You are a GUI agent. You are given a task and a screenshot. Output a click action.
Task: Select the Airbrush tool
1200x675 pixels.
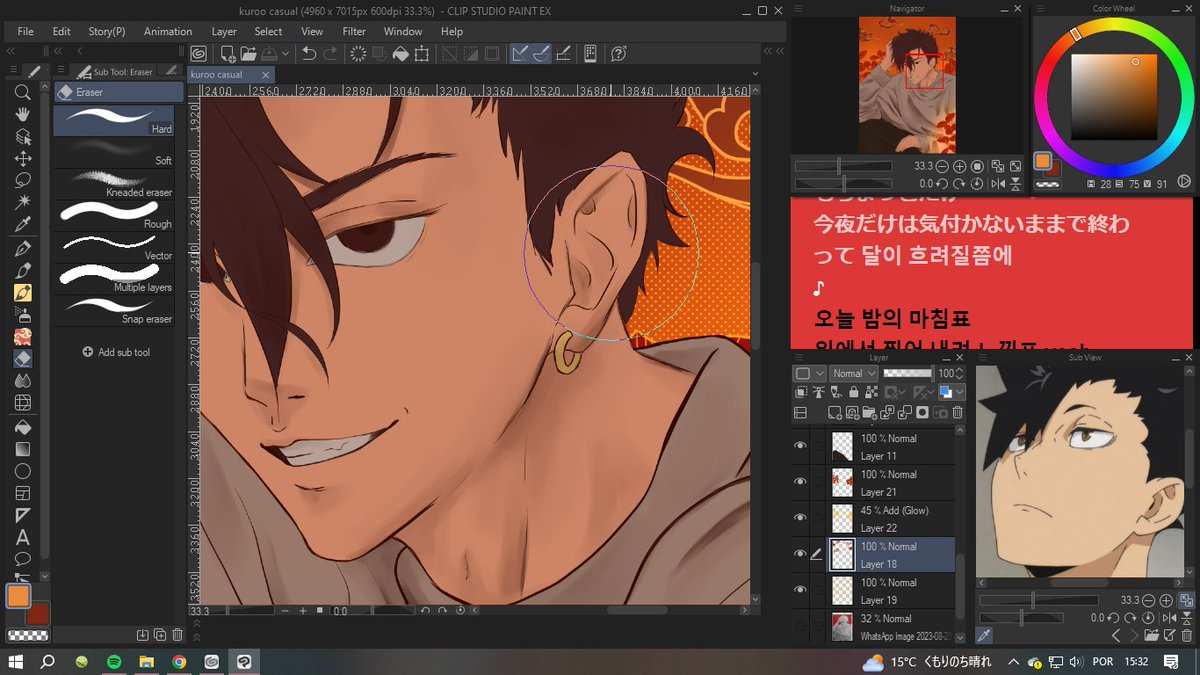[22, 315]
